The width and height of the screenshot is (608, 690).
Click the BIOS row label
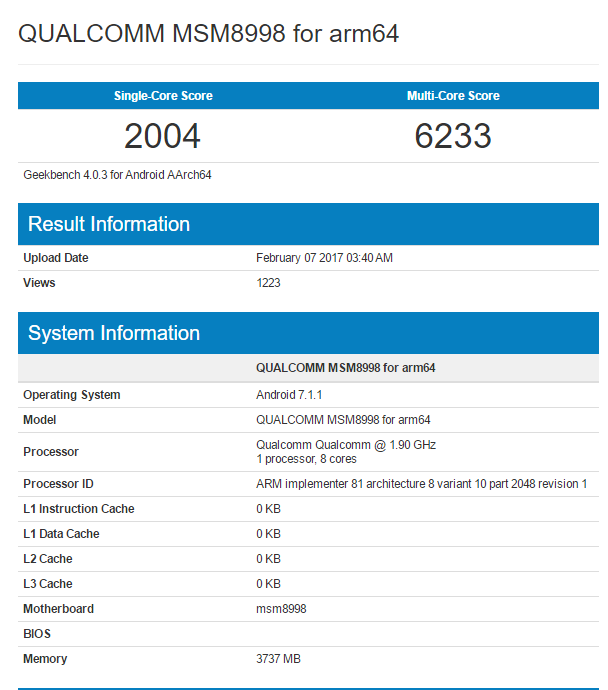37,634
